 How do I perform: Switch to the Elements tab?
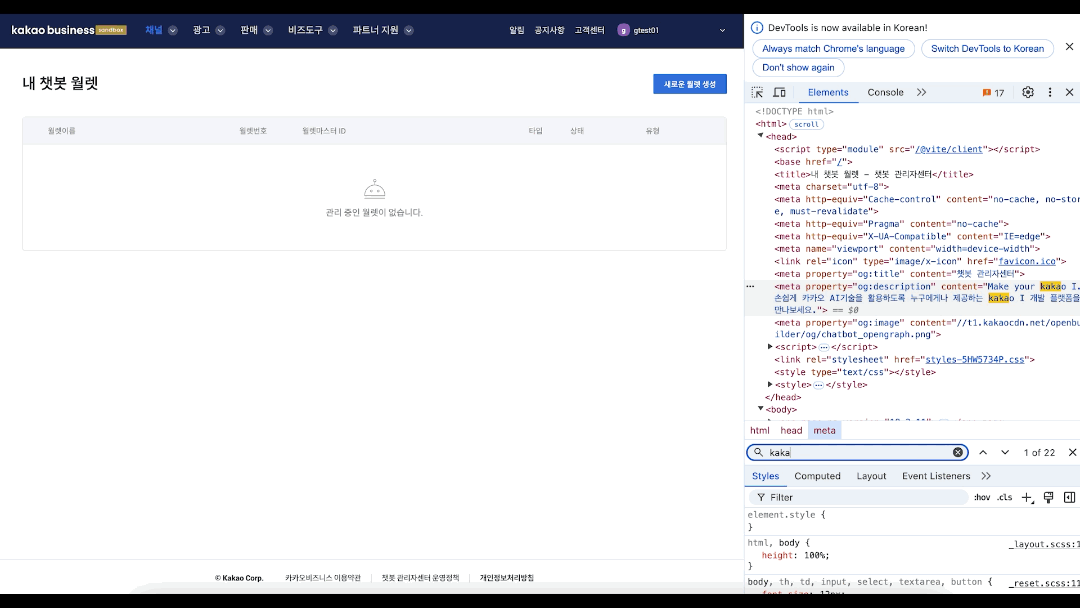[x=828, y=92]
